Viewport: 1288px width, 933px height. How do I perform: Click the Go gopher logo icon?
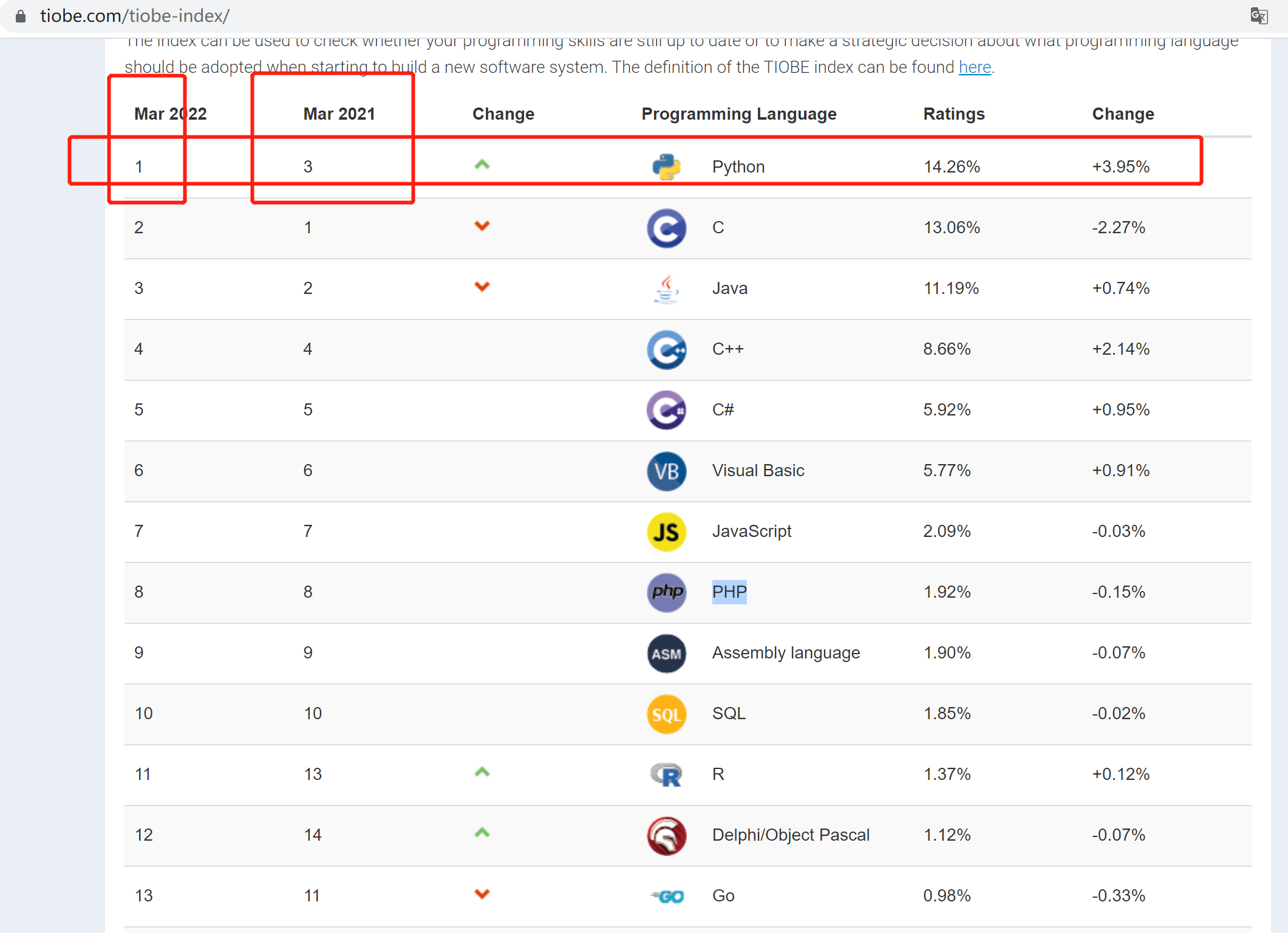667,897
